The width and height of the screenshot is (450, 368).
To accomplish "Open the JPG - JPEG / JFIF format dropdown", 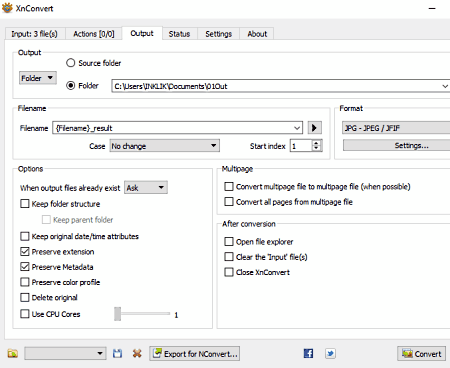I will point(396,128).
